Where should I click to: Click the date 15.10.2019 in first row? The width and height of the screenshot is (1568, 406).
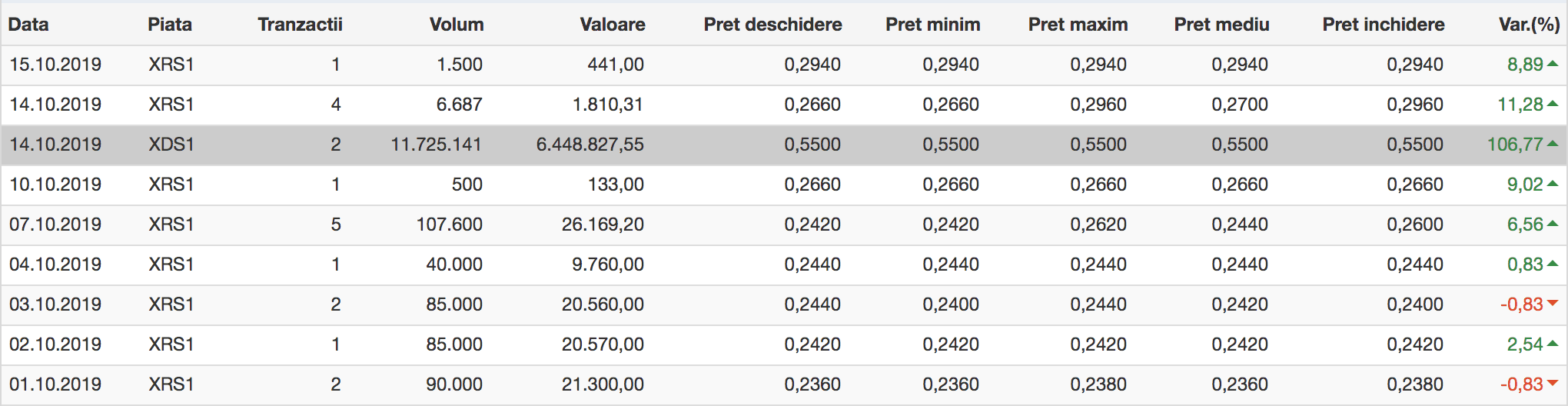point(55,65)
